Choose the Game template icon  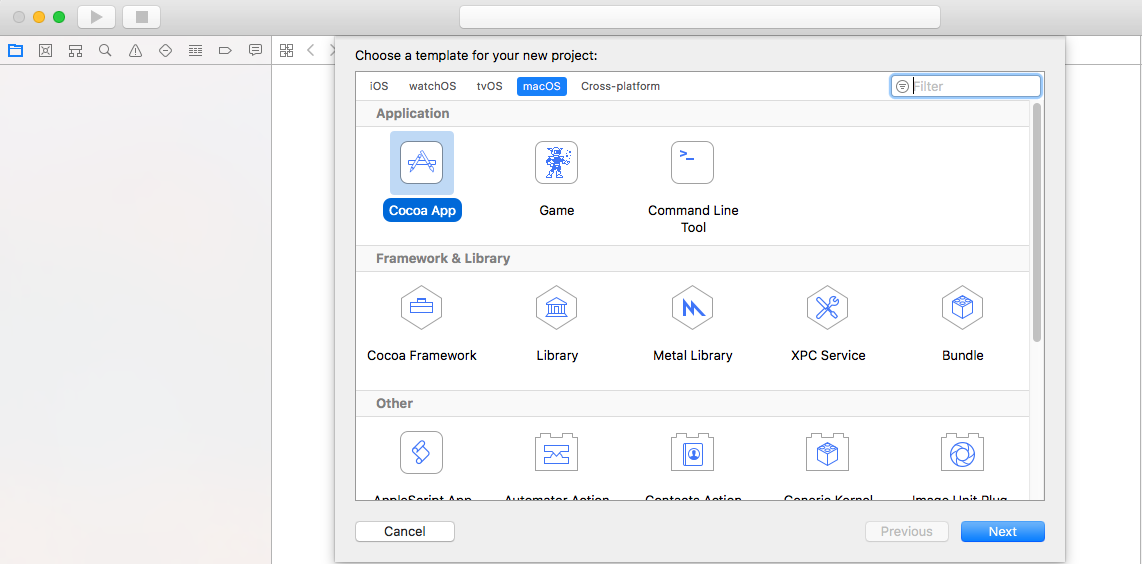(x=556, y=162)
